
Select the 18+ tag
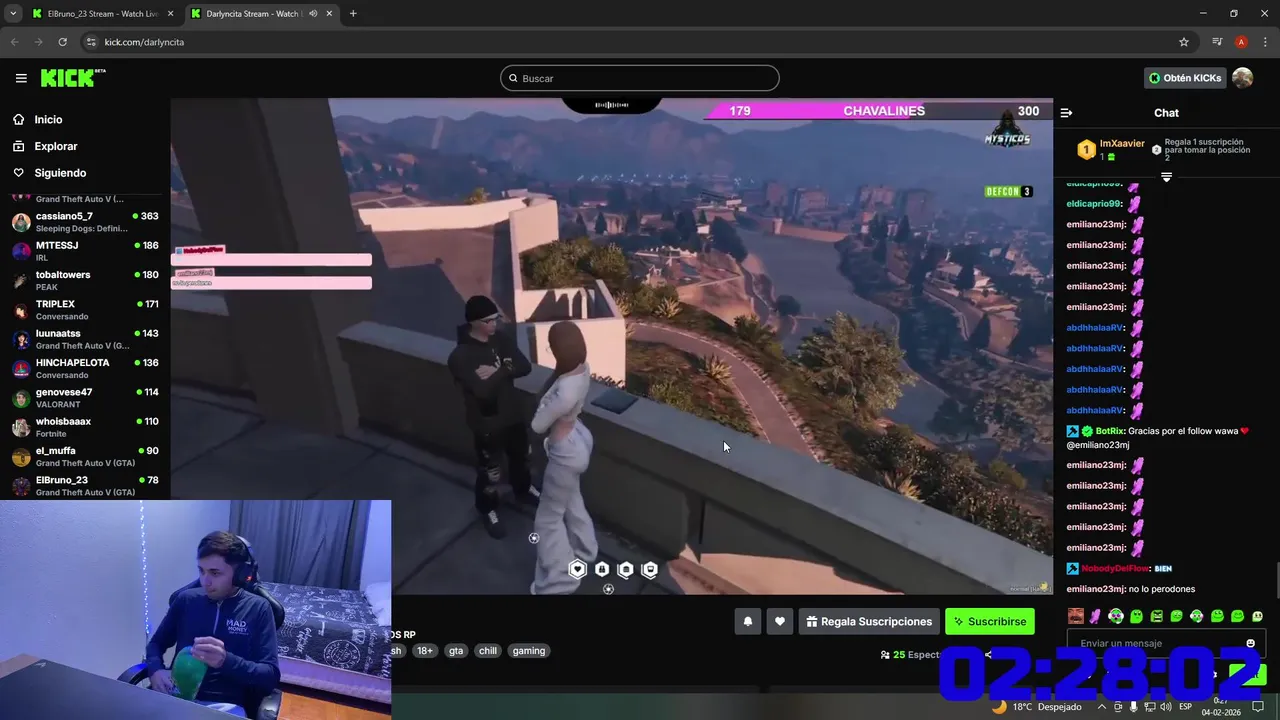(425, 650)
